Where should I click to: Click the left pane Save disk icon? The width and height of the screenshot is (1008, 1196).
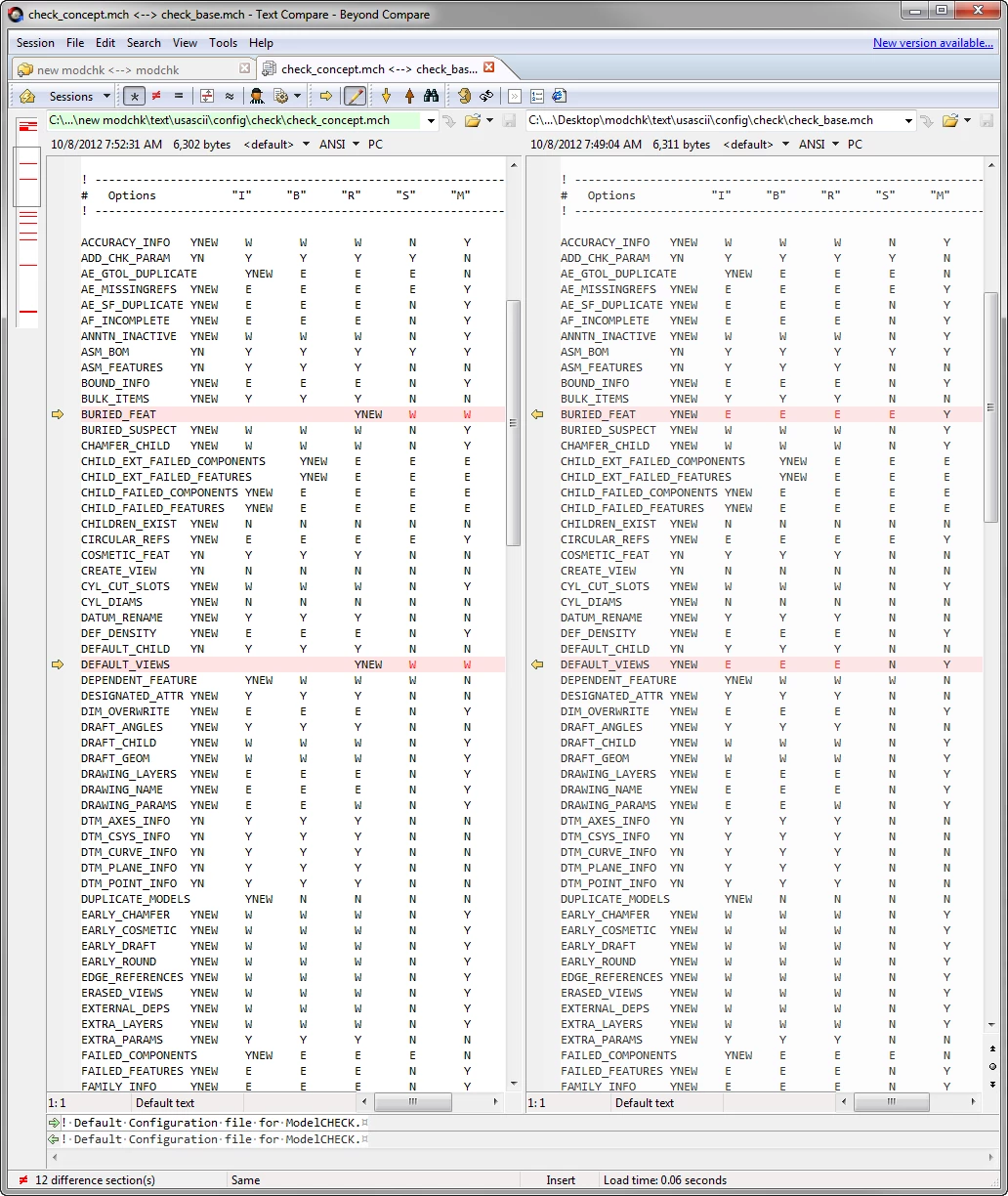click(509, 120)
